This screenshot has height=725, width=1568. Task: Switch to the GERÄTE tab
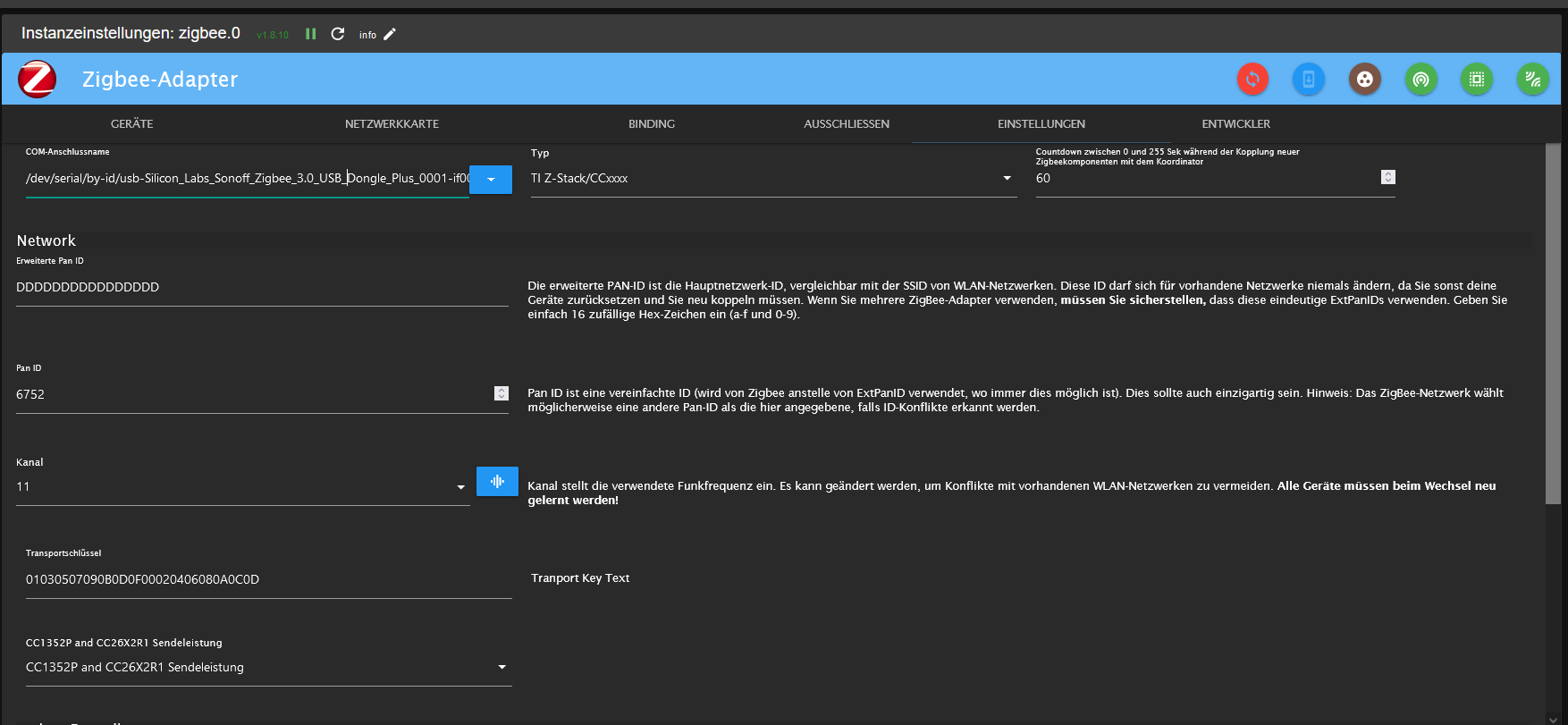click(132, 123)
